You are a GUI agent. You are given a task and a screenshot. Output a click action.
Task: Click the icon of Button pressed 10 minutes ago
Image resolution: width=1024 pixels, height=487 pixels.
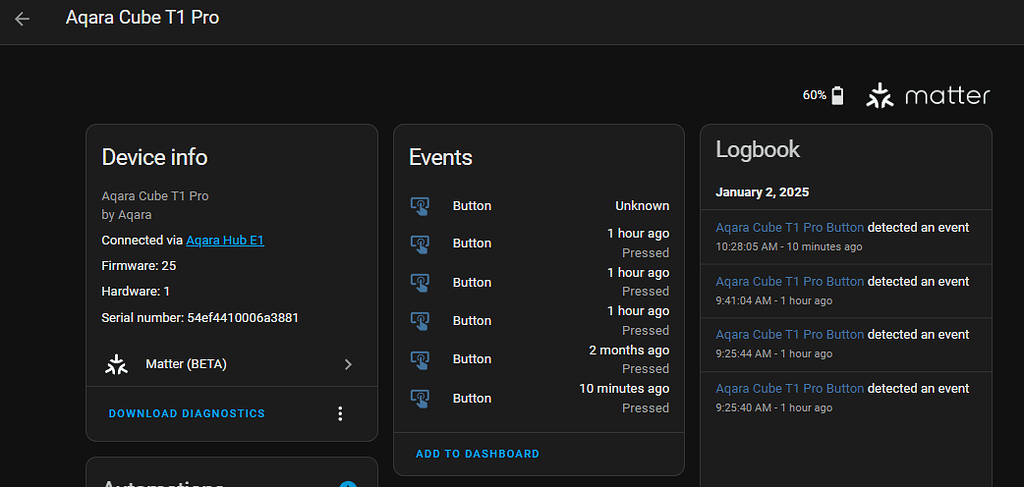pyautogui.click(x=420, y=398)
